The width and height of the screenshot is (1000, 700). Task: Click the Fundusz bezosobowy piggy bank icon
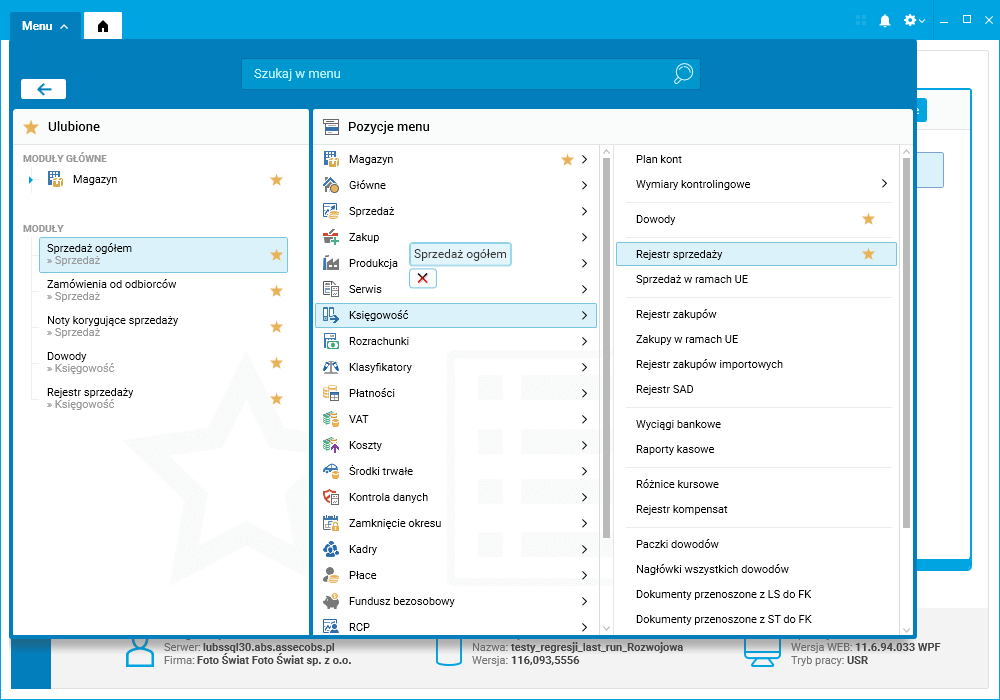click(x=331, y=601)
